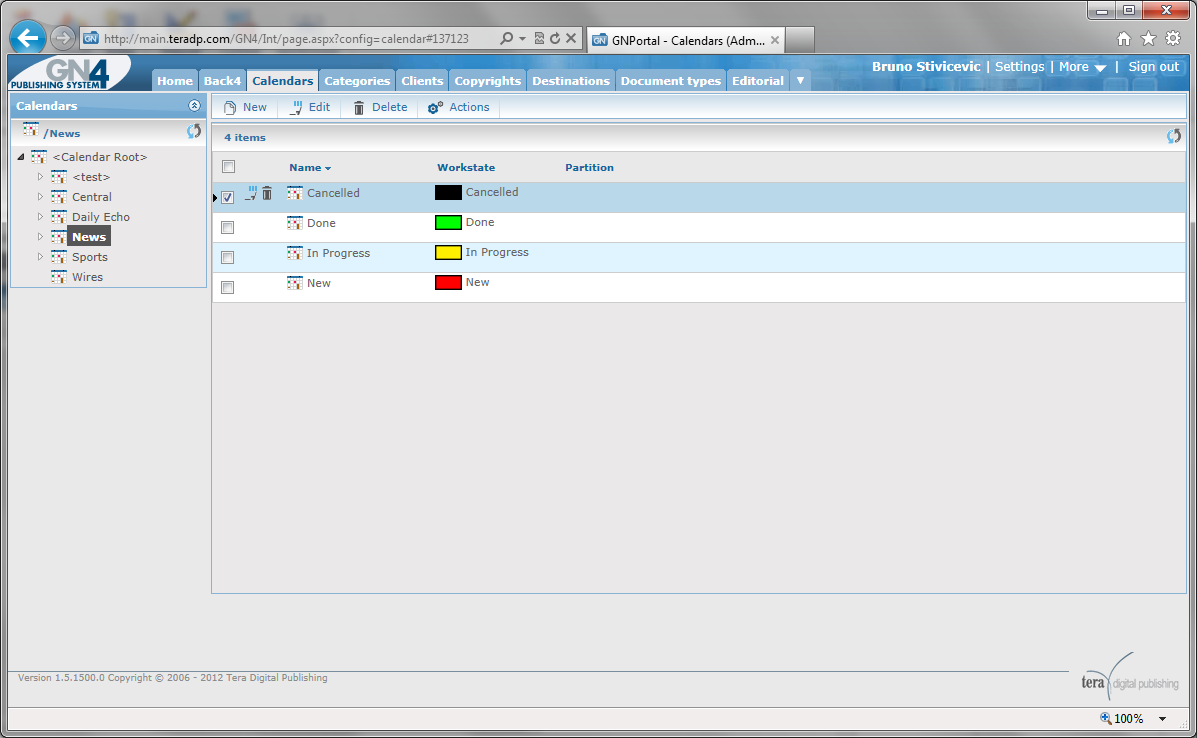Click the calendar icon beside In Progress name
The height and width of the screenshot is (738, 1197).
tap(295, 253)
